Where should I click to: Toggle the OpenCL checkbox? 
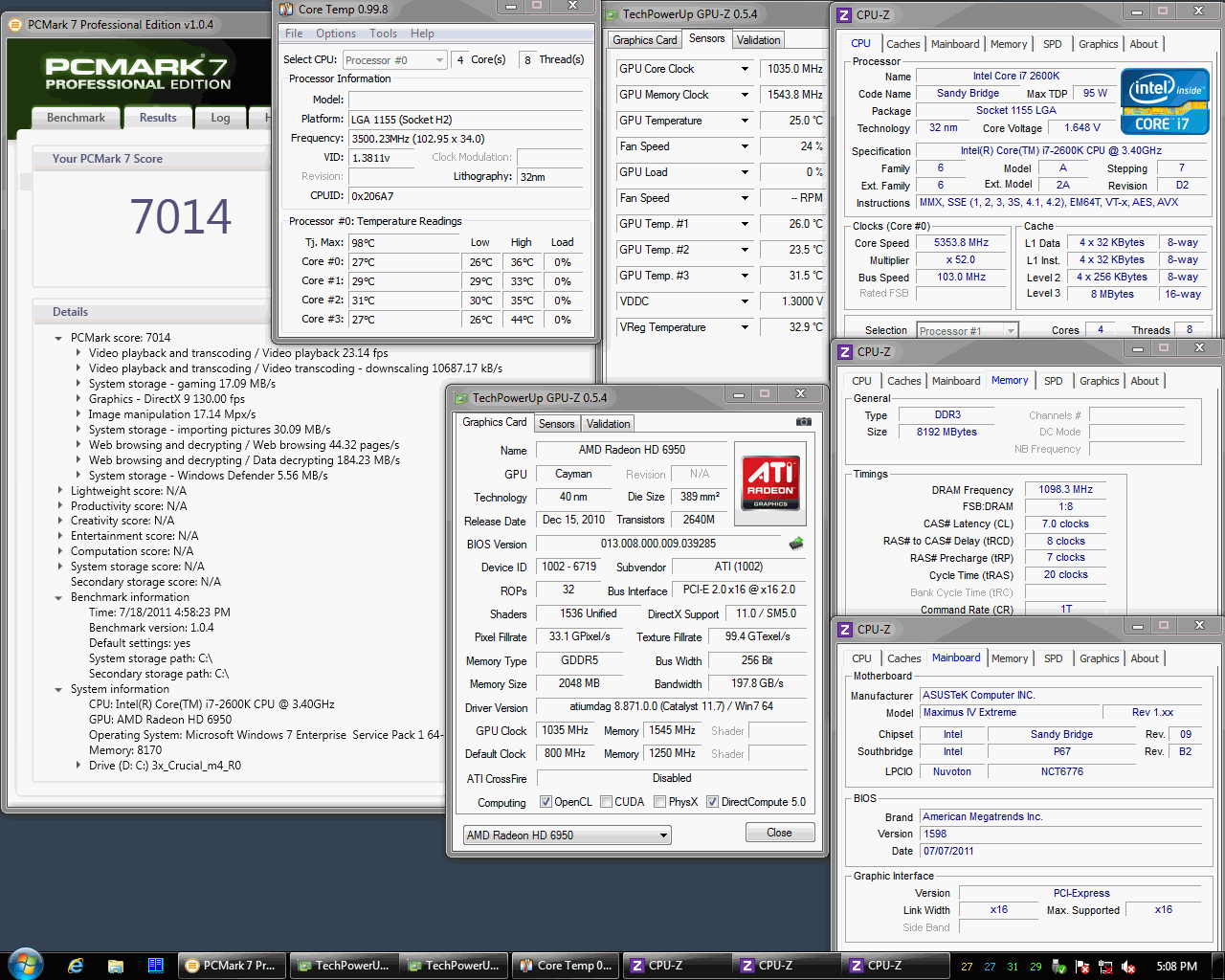tap(546, 802)
